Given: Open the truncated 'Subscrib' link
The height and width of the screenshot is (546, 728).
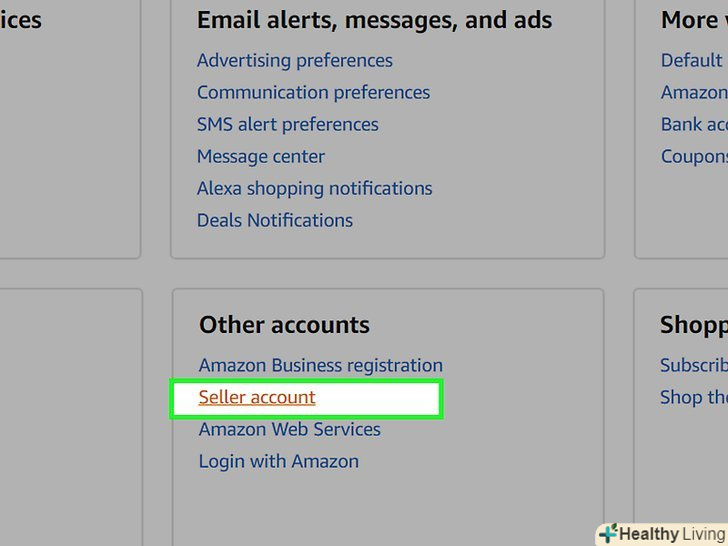Looking at the screenshot, I should pyautogui.click(x=694, y=366).
